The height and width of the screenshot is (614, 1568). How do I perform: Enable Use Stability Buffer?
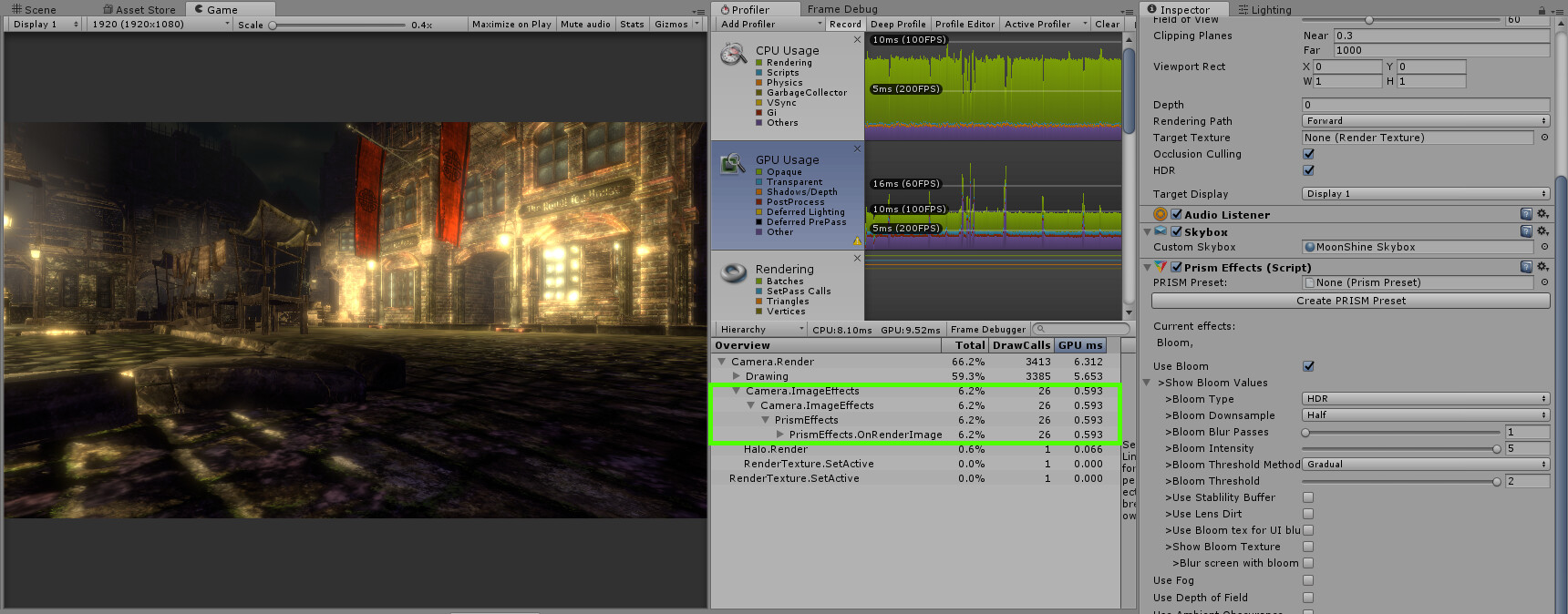1308,497
